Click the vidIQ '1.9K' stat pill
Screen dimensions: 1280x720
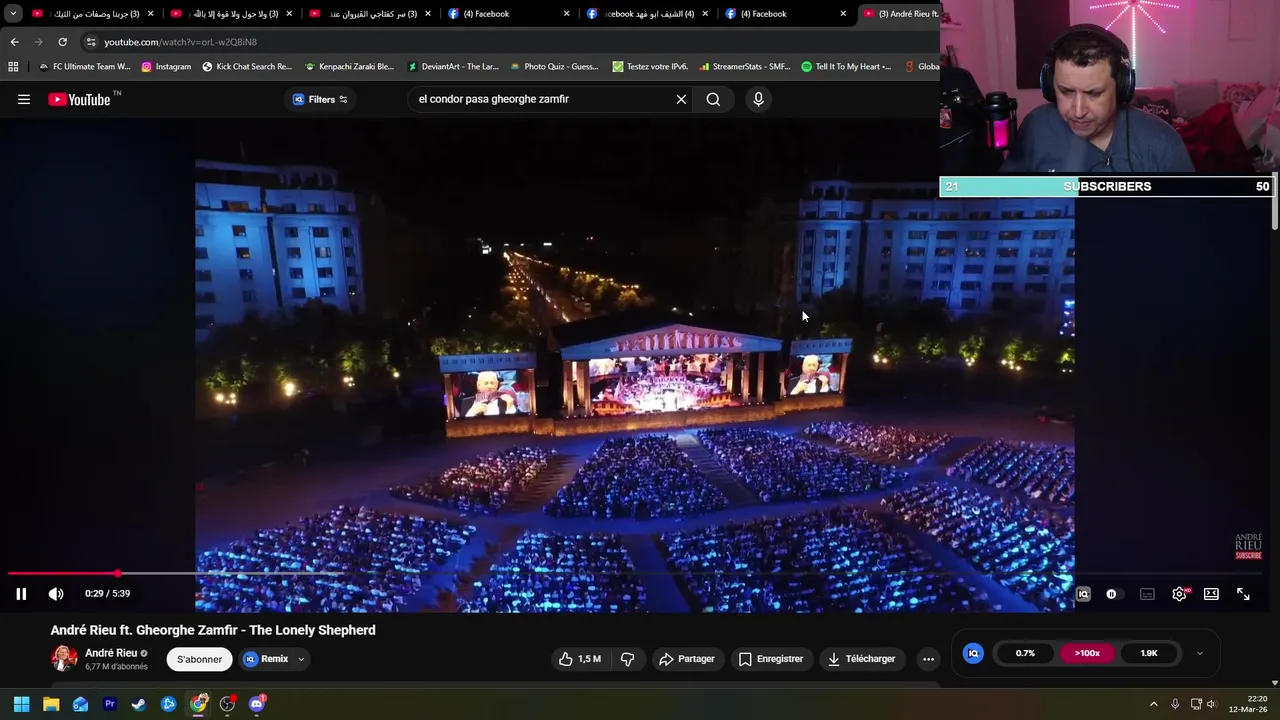pos(1149,653)
